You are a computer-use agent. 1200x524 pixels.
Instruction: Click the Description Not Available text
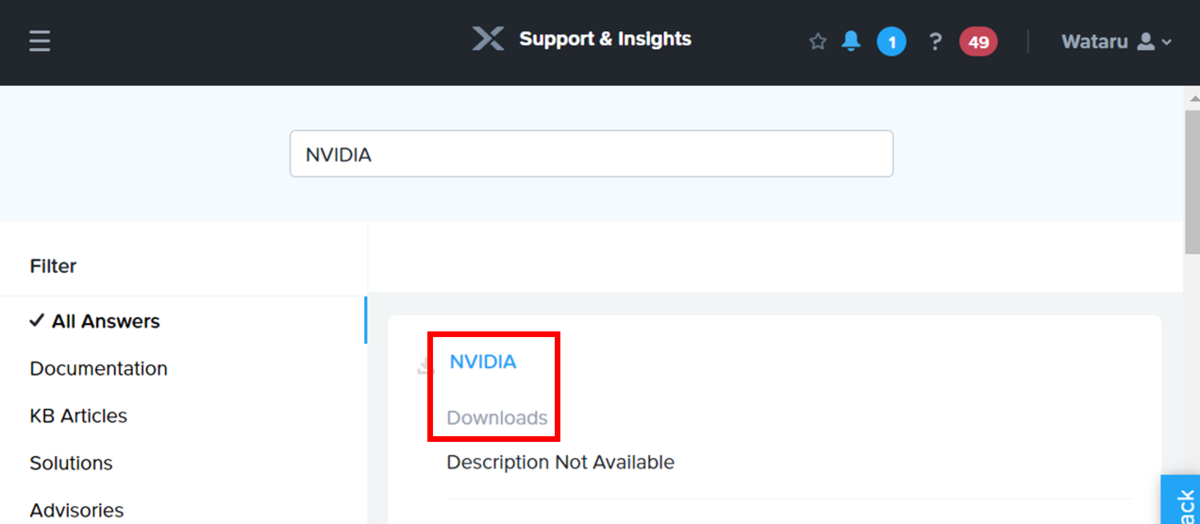pyautogui.click(x=560, y=462)
